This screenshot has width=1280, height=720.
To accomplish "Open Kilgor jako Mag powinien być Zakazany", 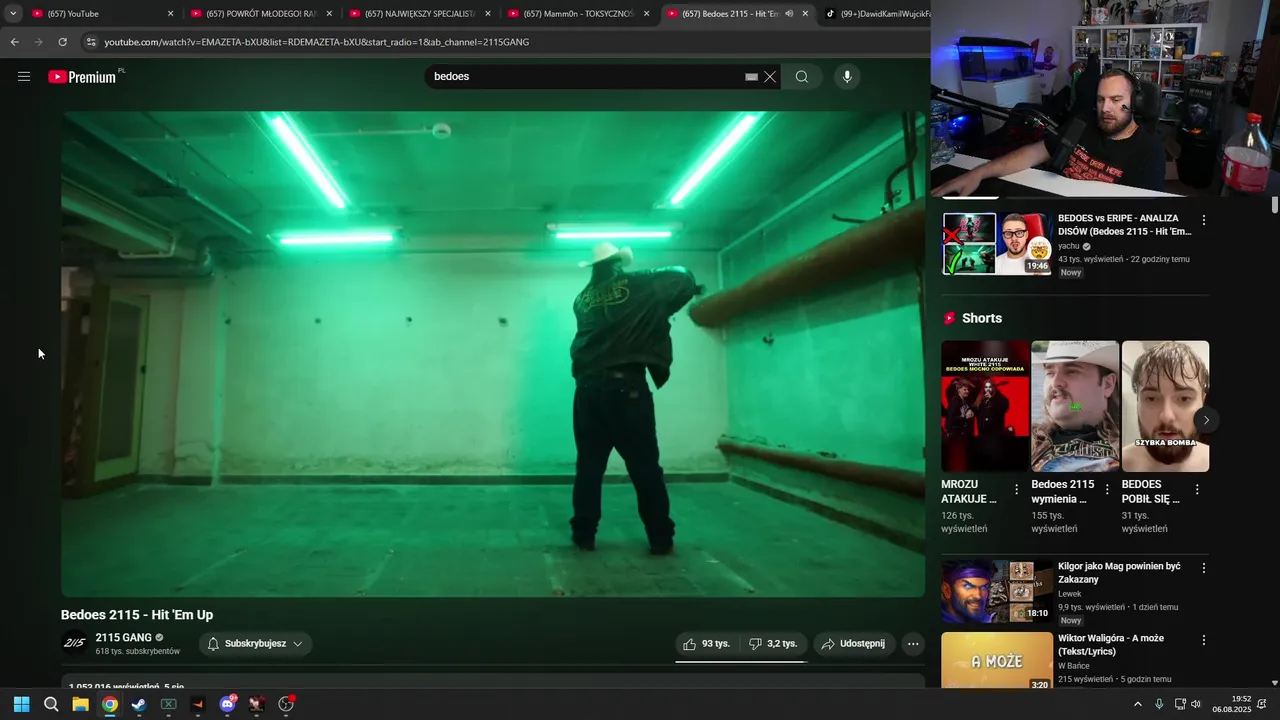I will [1119, 573].
